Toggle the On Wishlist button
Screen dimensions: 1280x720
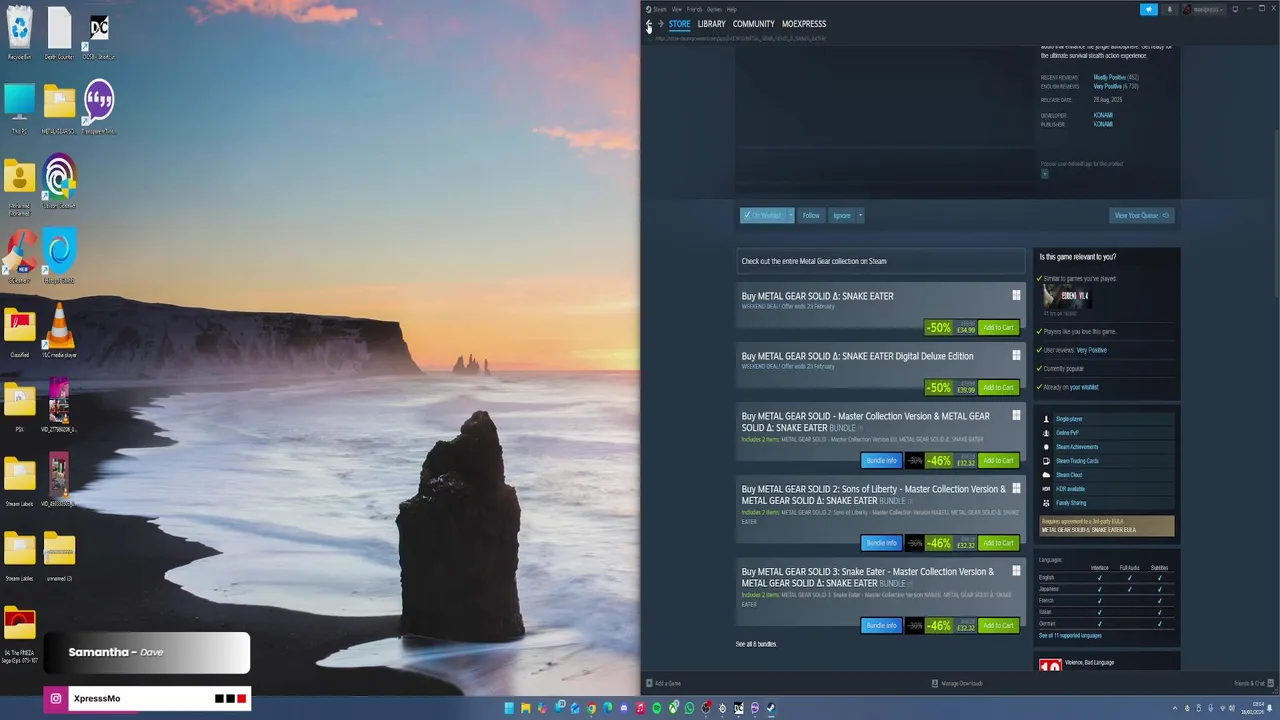[763, 215]
